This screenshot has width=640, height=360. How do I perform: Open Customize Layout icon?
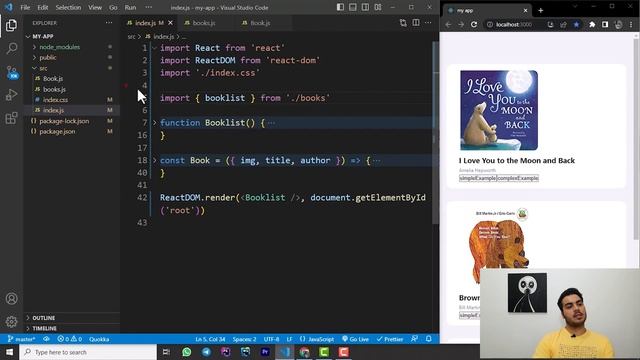pos(378,7)
